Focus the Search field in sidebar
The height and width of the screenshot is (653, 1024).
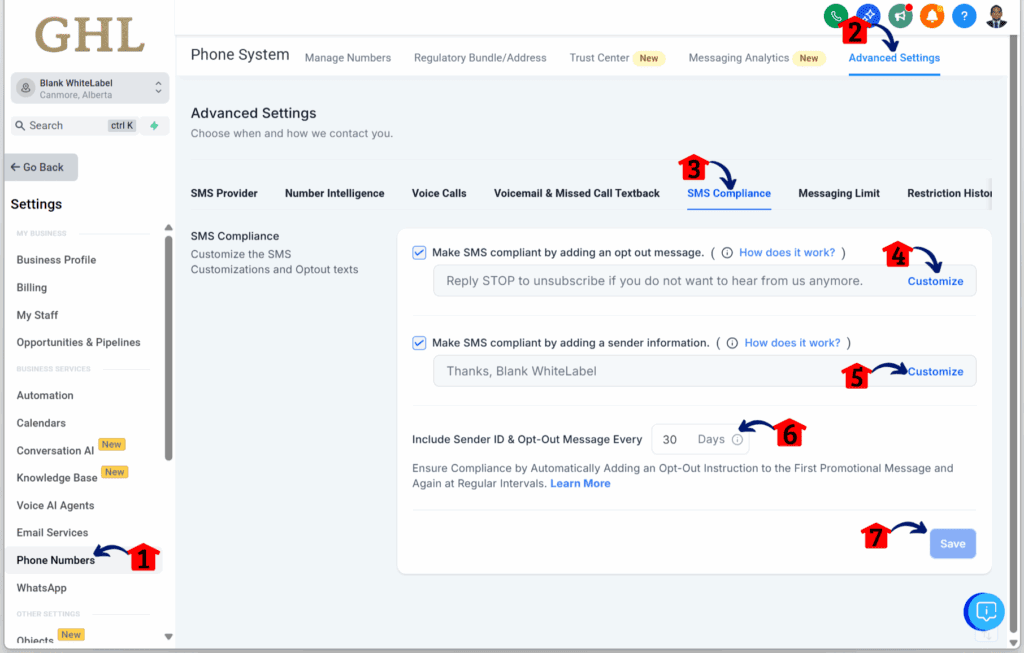pyautogui.click(x=73, y=125)
